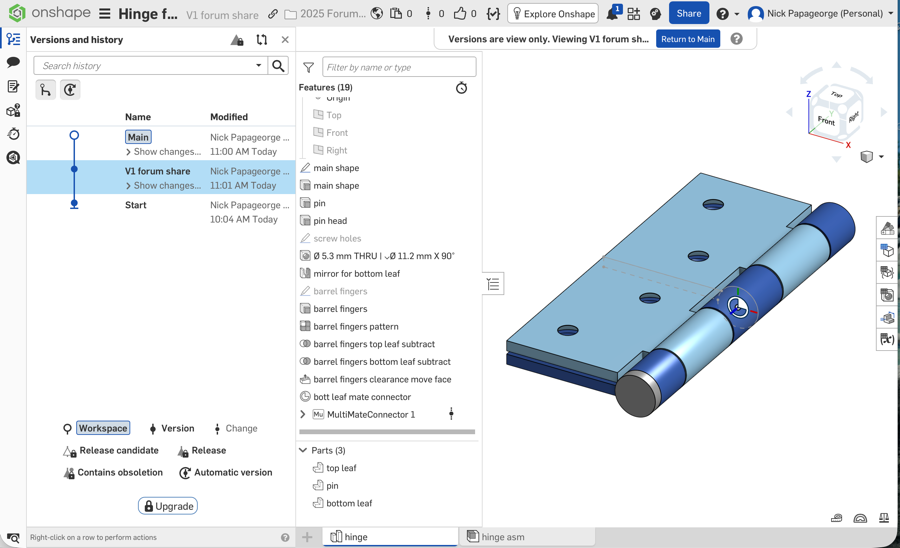Click the filter funnel icon in feature list

308,68
